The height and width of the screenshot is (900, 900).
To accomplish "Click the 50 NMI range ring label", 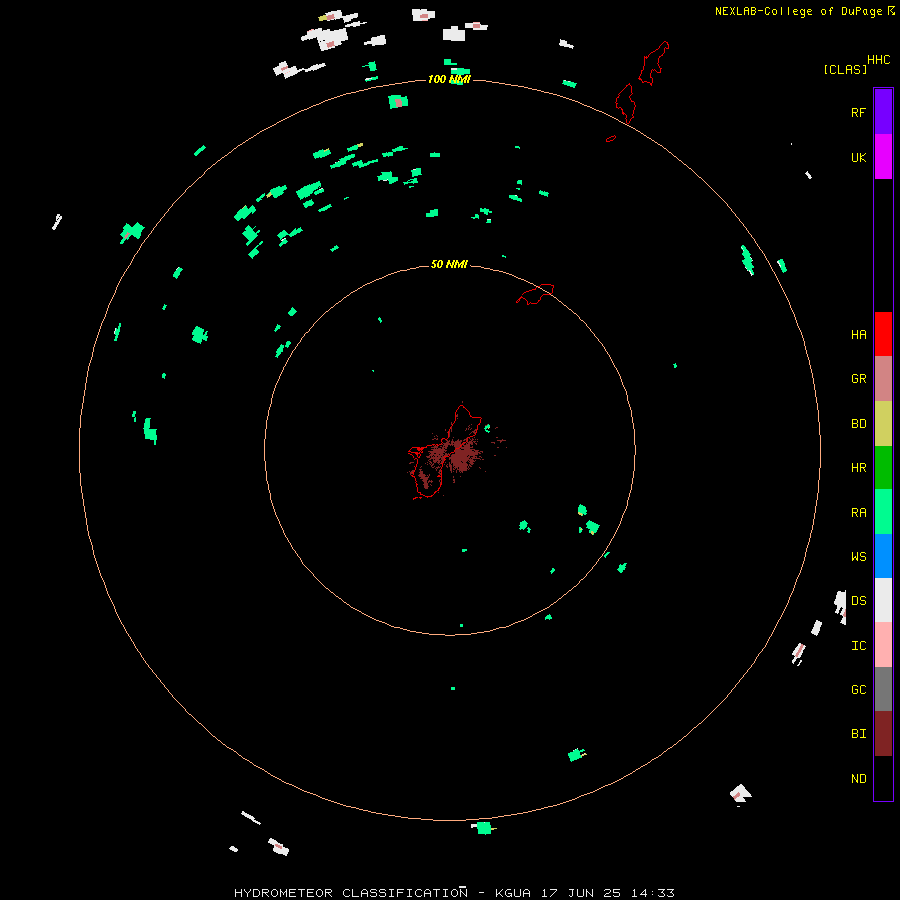I will click(449, 264).
